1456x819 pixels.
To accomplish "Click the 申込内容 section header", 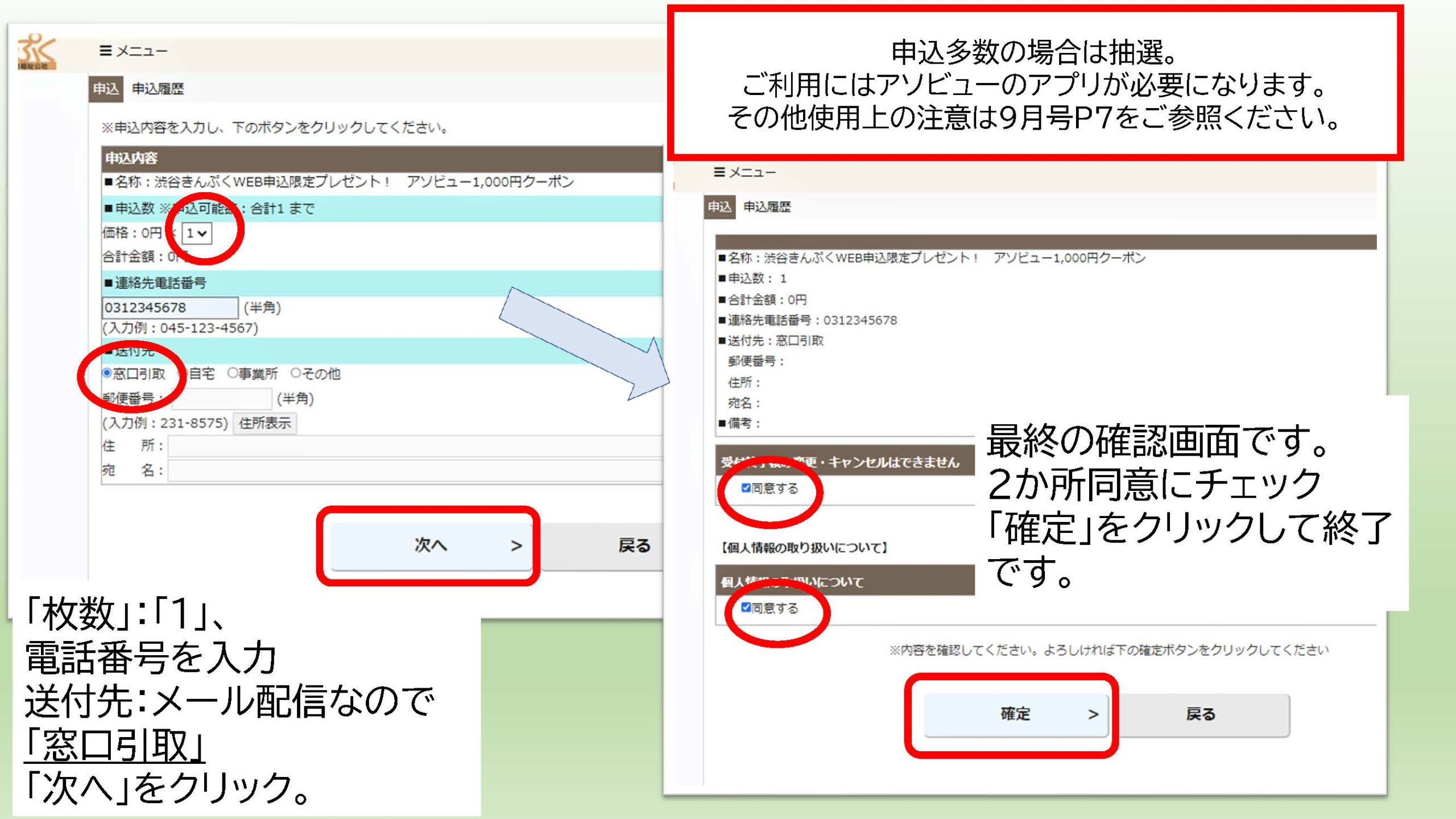I will [x=382, y=158].
